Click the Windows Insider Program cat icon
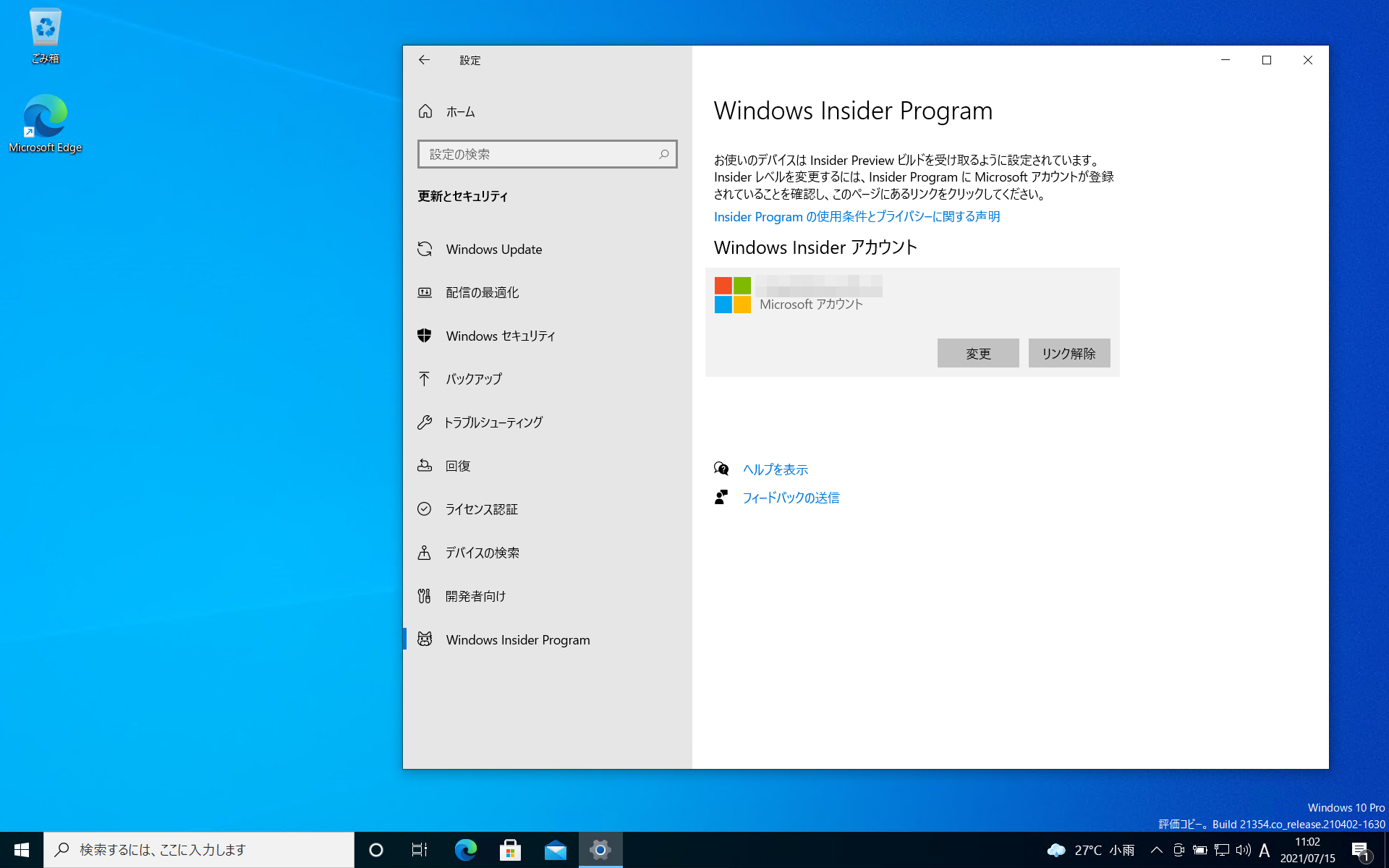This screenshot has height=868, width=1389. pyautogui.click(x=425, y=639)
